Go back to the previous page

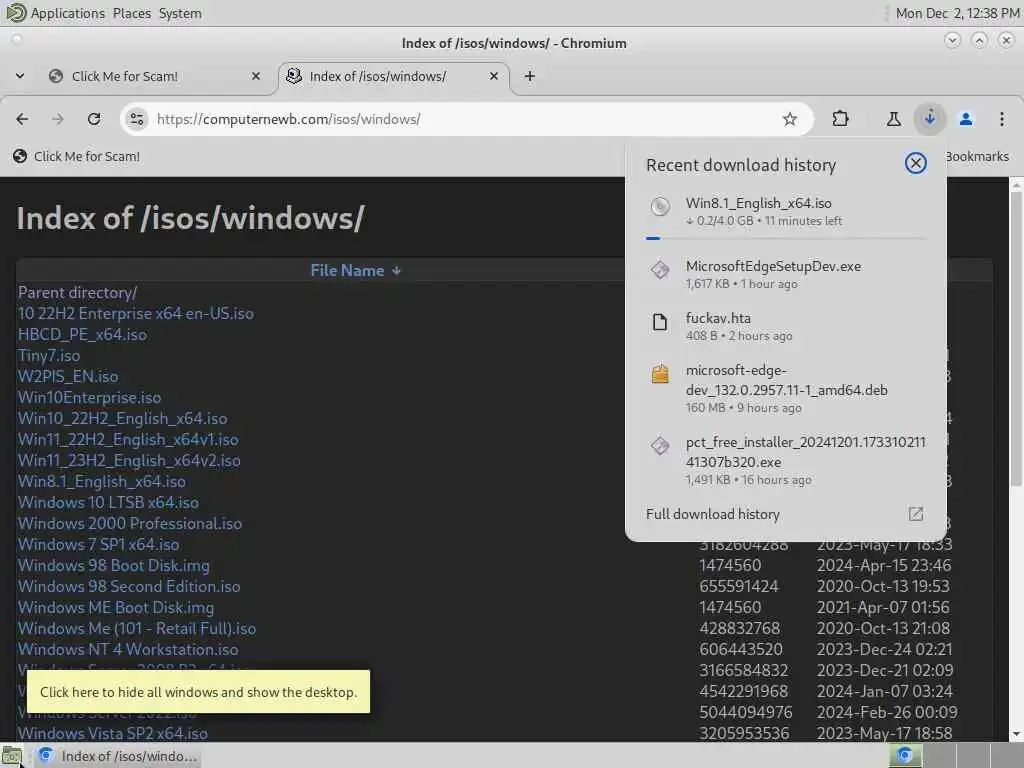point(22,119)
